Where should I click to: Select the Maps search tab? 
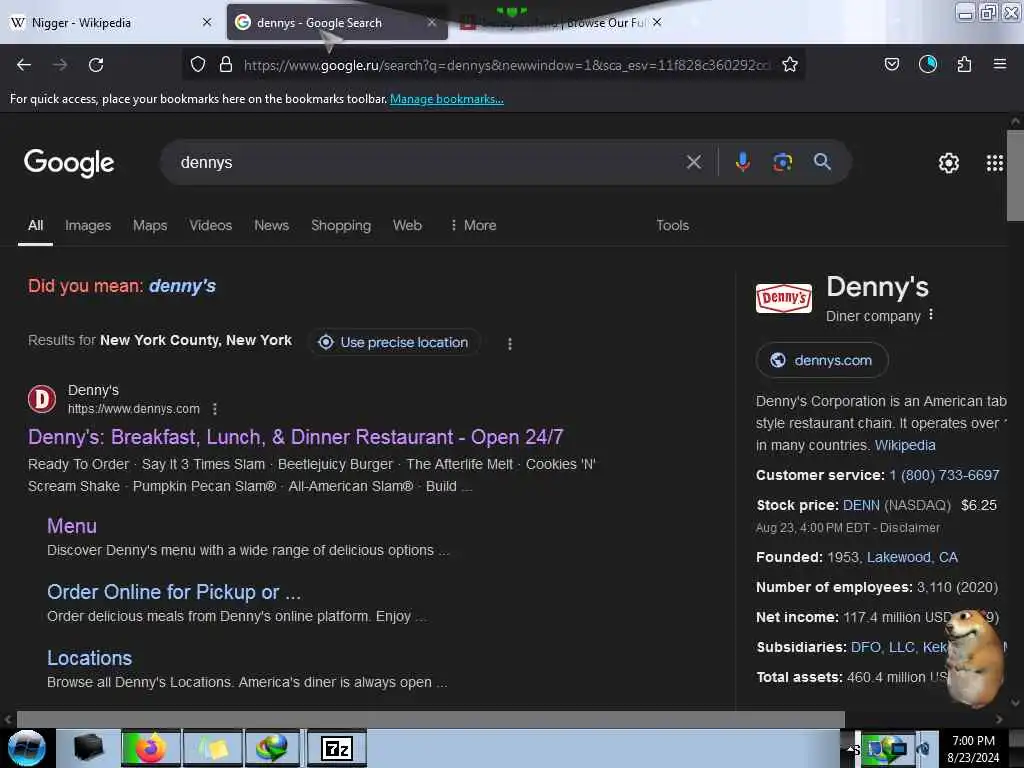[150, 225]
